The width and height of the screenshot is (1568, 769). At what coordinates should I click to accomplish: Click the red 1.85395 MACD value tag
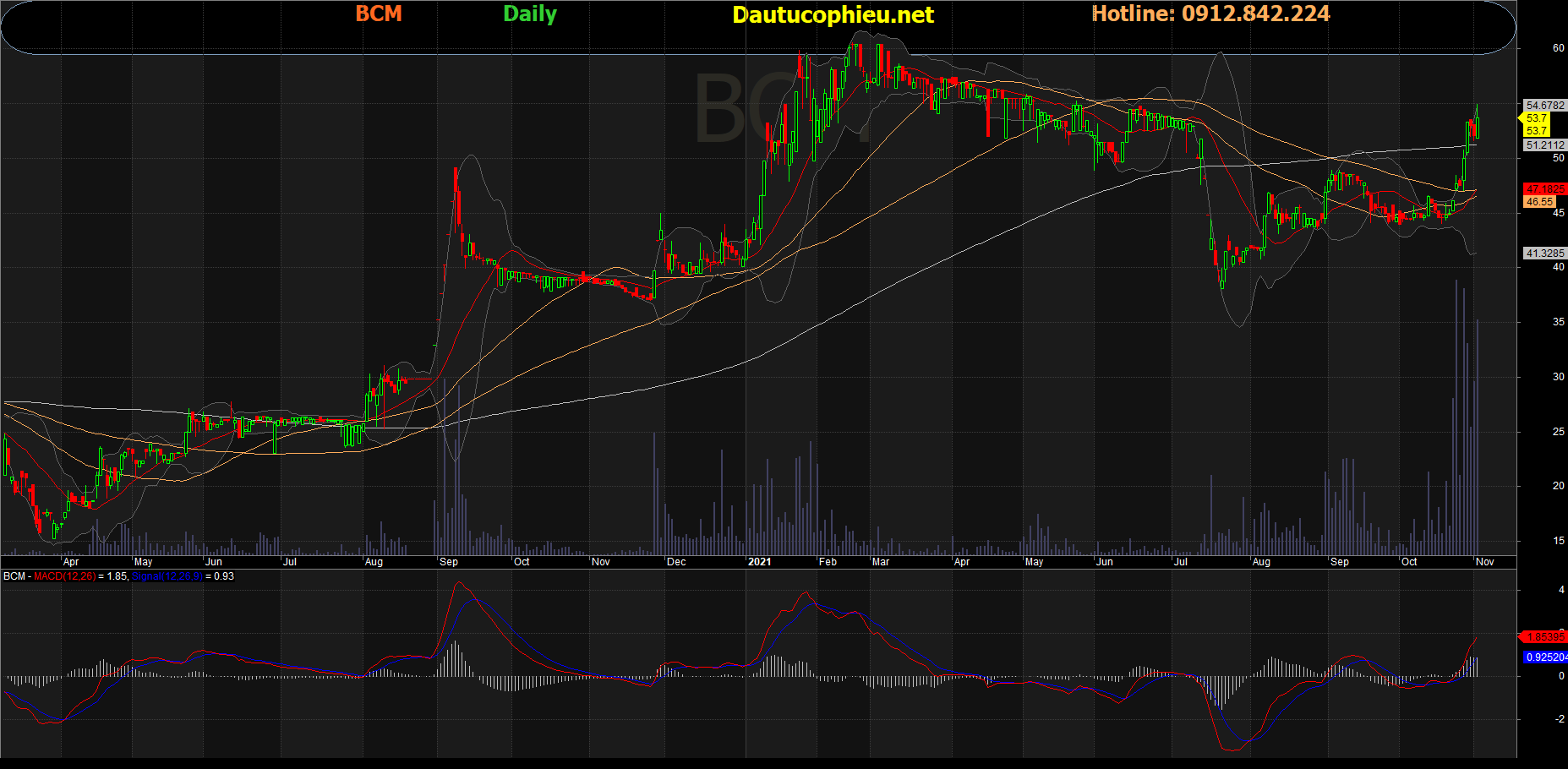(x=1544, y=637)
